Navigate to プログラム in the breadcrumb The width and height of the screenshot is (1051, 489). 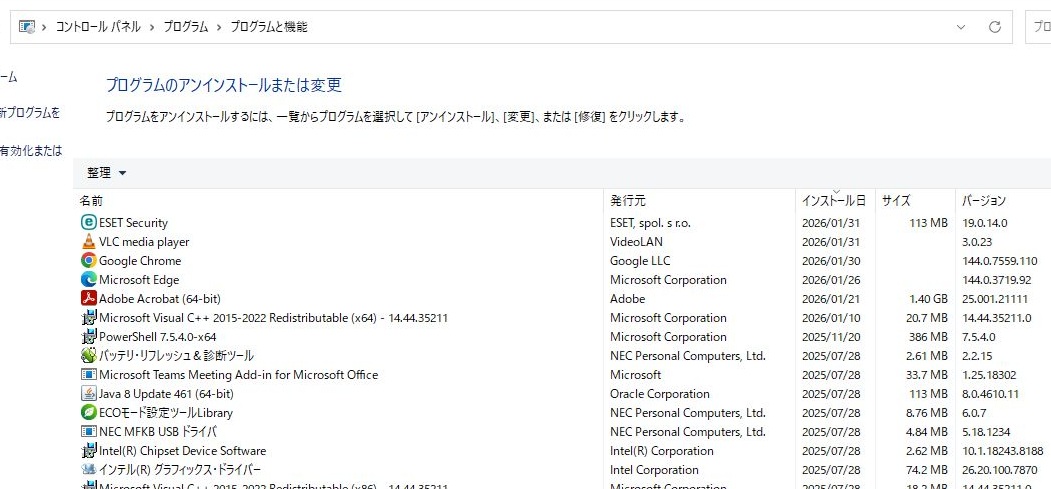click(x=186, y=27)
